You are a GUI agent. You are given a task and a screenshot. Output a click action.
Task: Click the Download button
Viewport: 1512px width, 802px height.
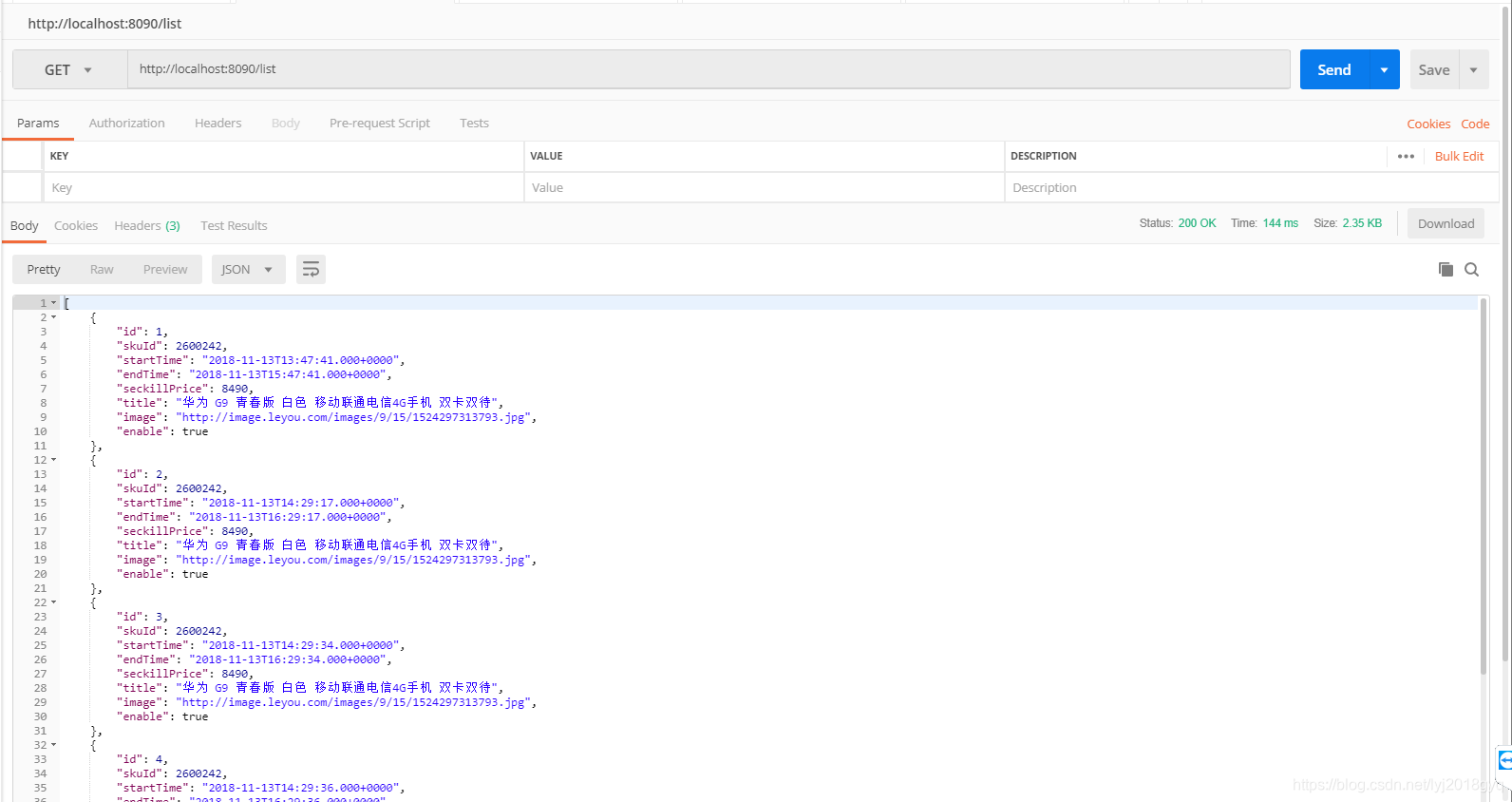1446,224
